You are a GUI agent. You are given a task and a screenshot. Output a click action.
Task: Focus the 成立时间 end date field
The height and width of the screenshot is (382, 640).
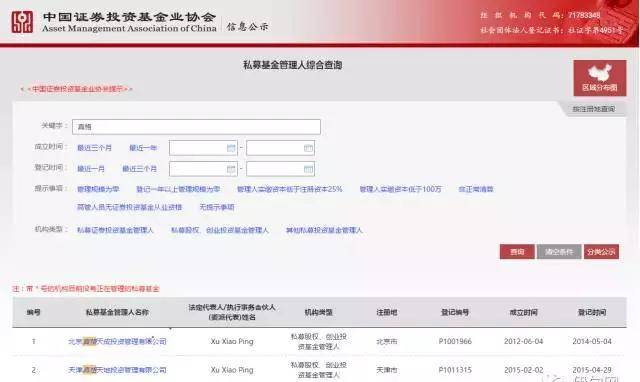[x=280, y=148]
